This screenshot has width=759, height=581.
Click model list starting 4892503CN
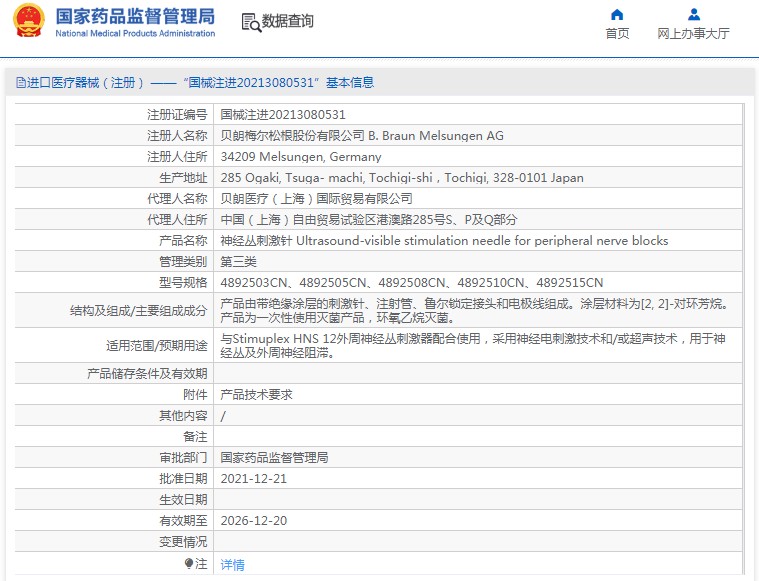[x=411, y=283]
